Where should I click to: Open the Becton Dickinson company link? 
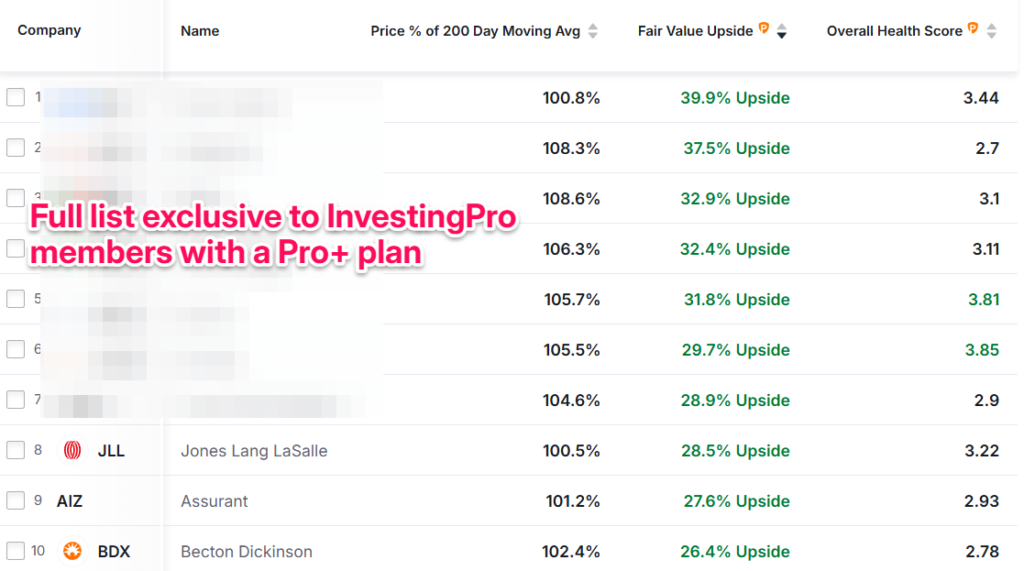(246, 551)
